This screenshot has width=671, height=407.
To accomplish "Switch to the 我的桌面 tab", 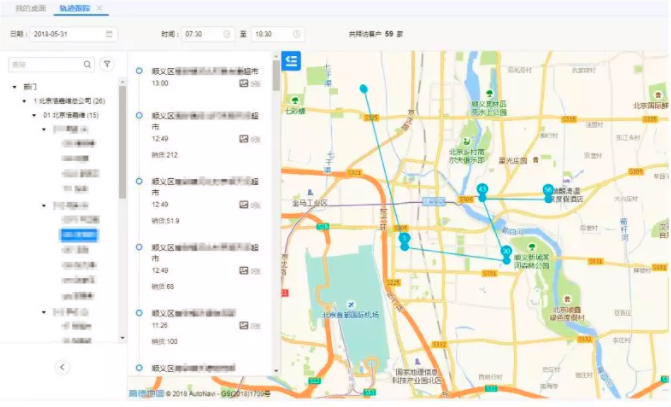I will 30,8.
